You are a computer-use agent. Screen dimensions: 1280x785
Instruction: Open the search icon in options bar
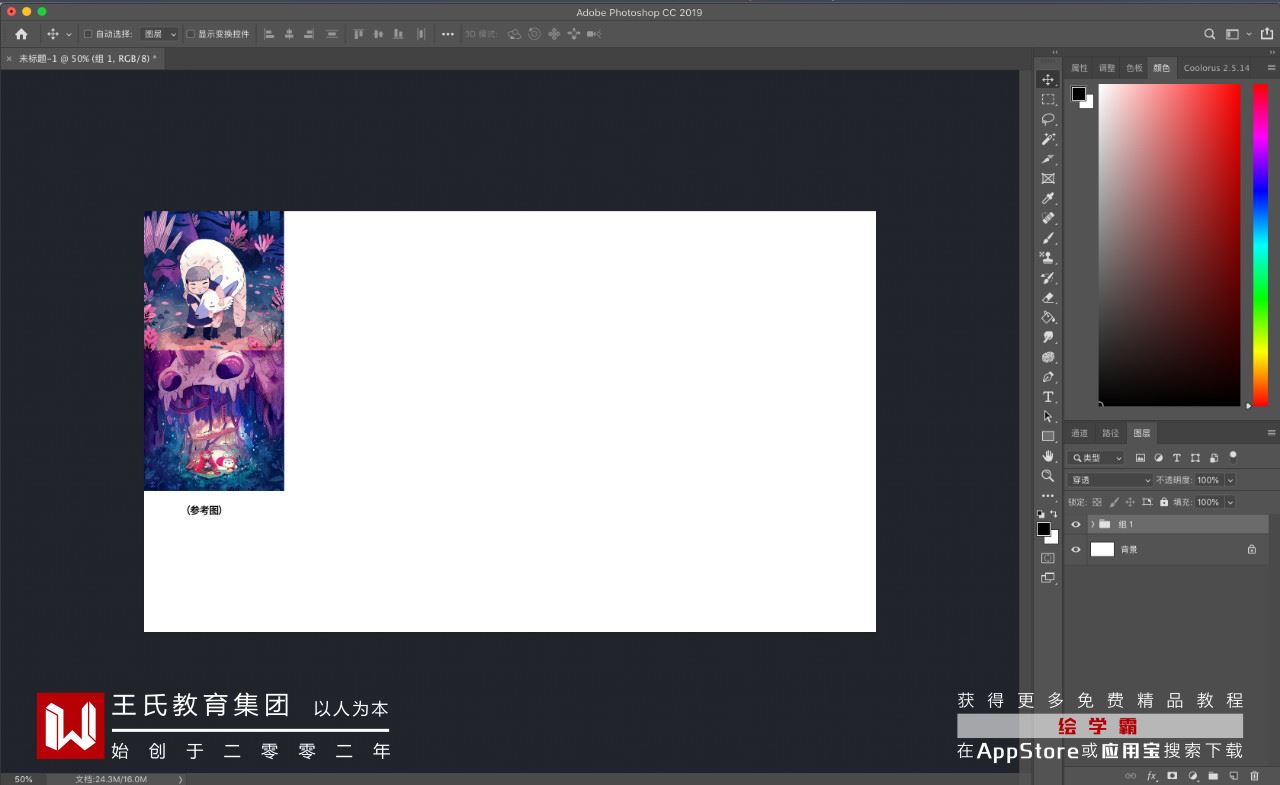pos(1209,34)
